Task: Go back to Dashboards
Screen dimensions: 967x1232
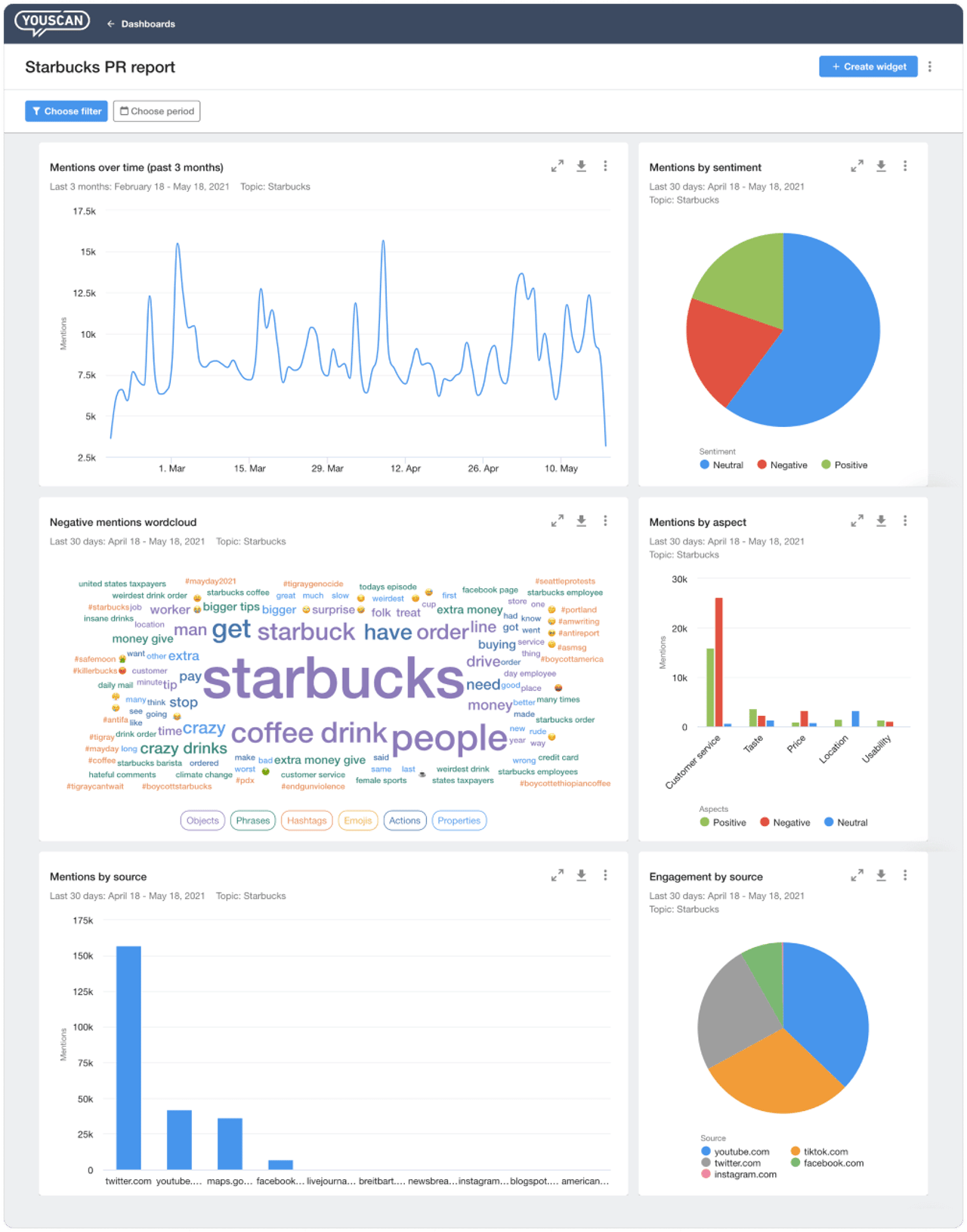Action: (141, 24)
